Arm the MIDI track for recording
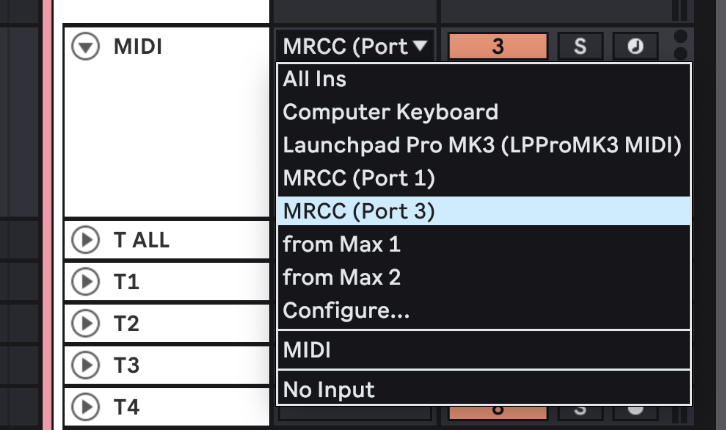The width and height of the screenshot is (726, 430). tap(634, 46)
